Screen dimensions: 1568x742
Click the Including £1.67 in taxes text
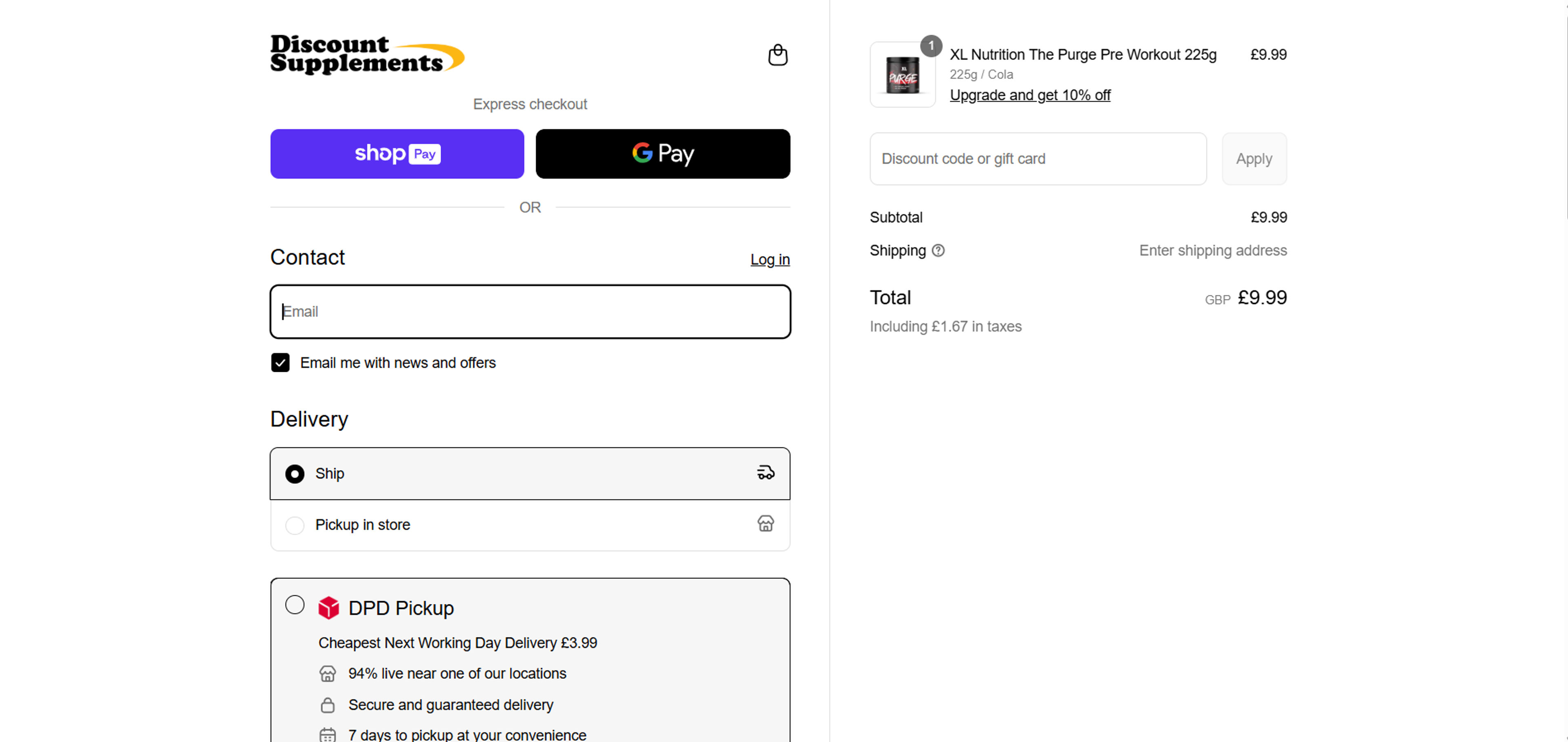point(945,327)
